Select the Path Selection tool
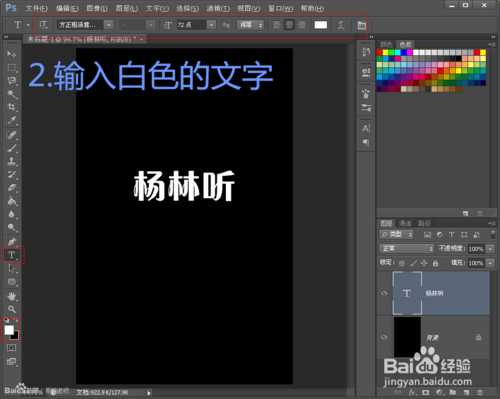Screen dimensions: 500x399 pos(12,269)
